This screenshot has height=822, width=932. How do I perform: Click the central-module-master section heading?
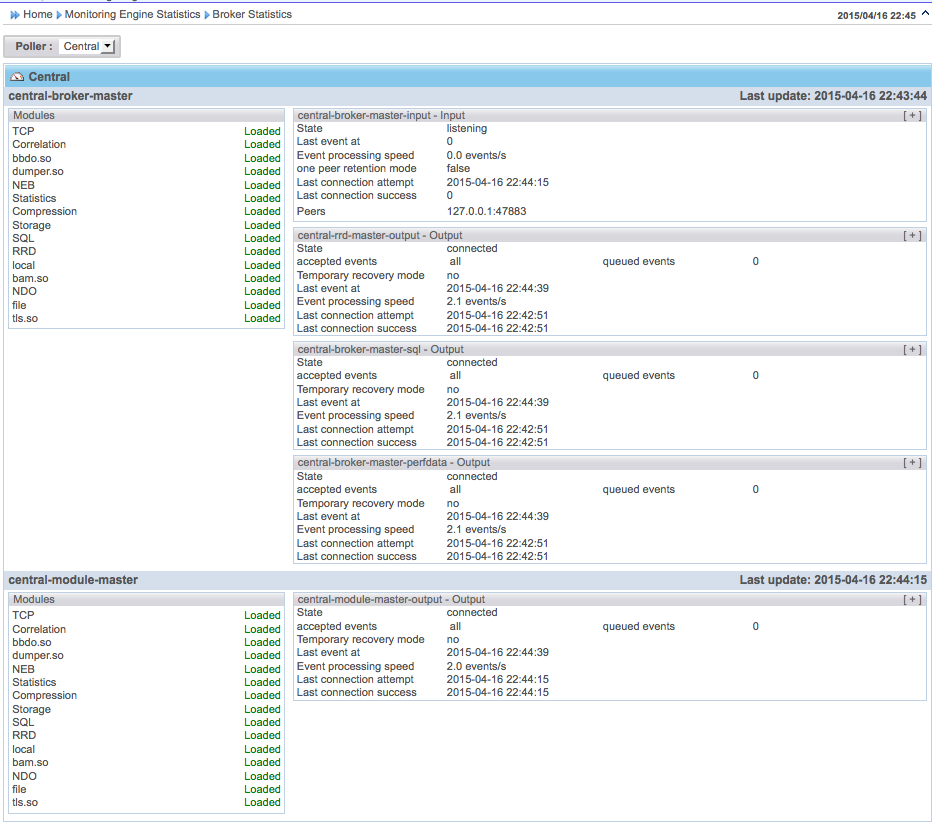coord(73,580)
